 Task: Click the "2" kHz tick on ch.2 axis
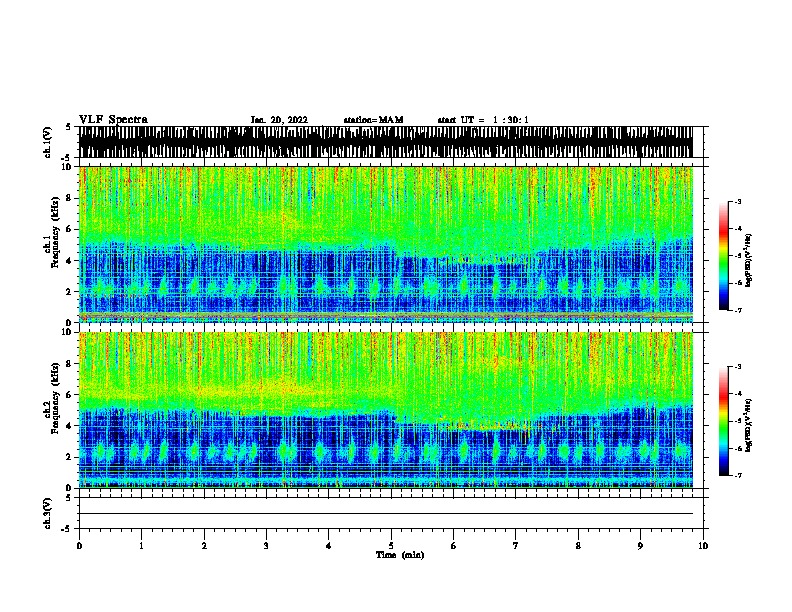tap(69, 457)
